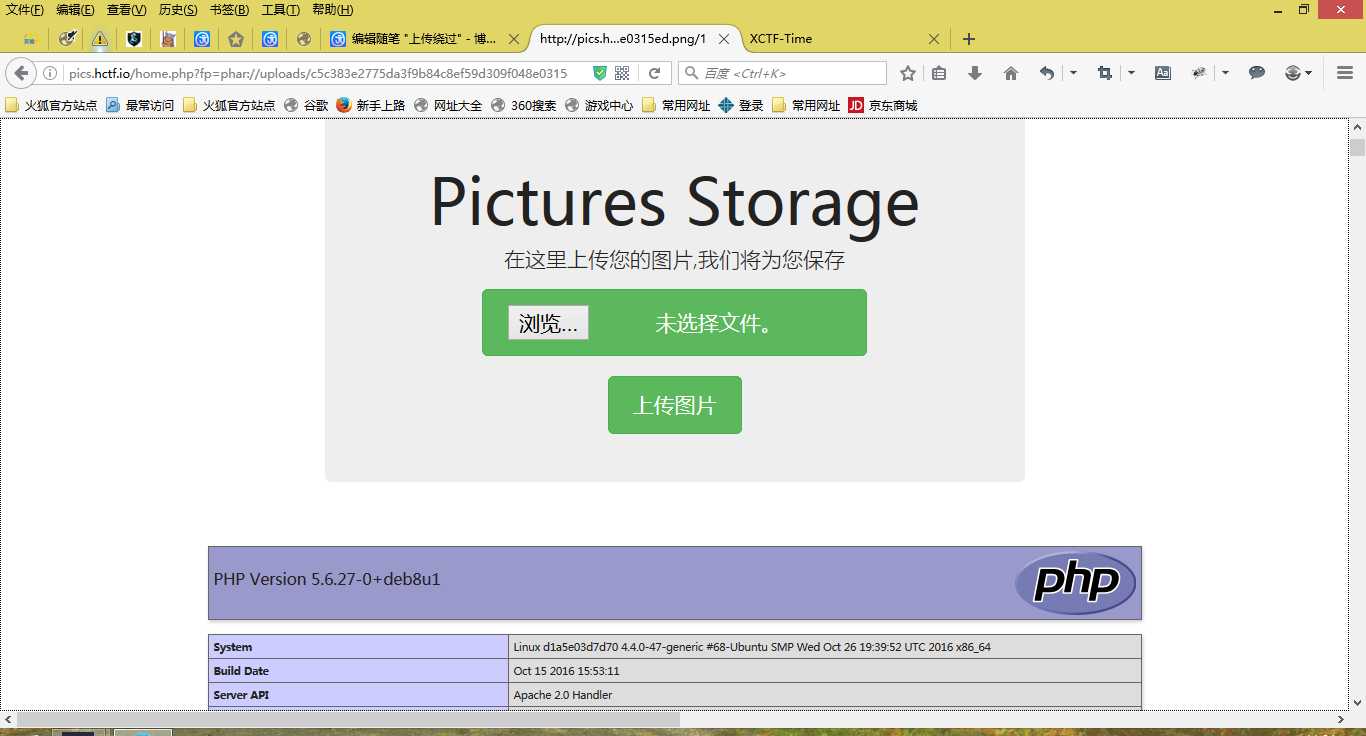This screenshot has height=736, width=1366.
Task: Open the 书签(B) menu
Action: pyautogui.click(x=229, y=10)
